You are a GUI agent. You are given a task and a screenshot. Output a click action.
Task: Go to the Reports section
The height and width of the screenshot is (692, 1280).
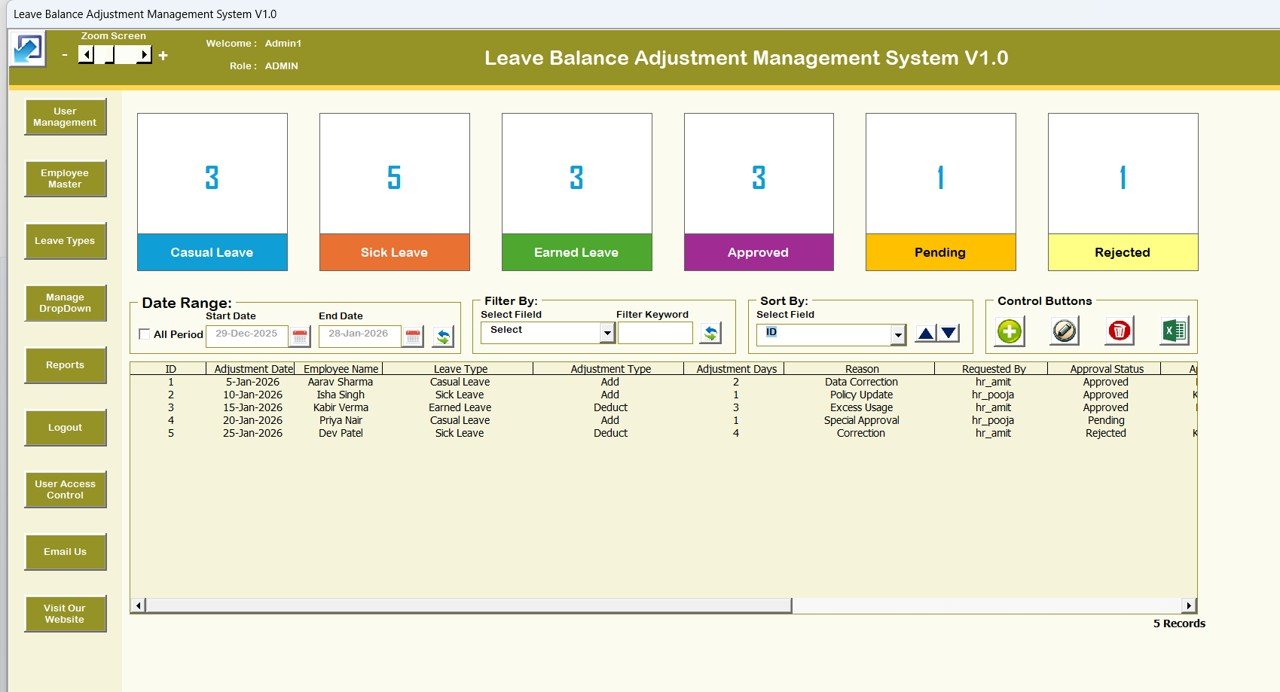click(64, 365)
